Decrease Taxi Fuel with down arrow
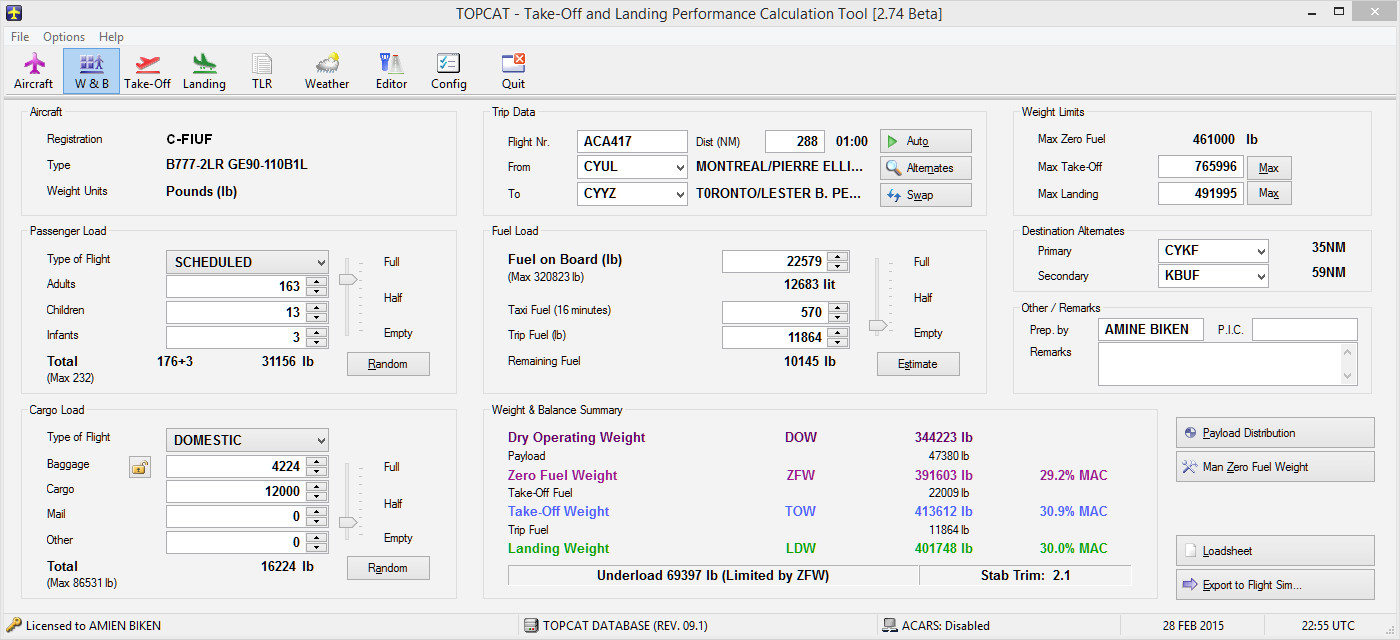Viewport: 1400px width, 640px height. point(838,318)
